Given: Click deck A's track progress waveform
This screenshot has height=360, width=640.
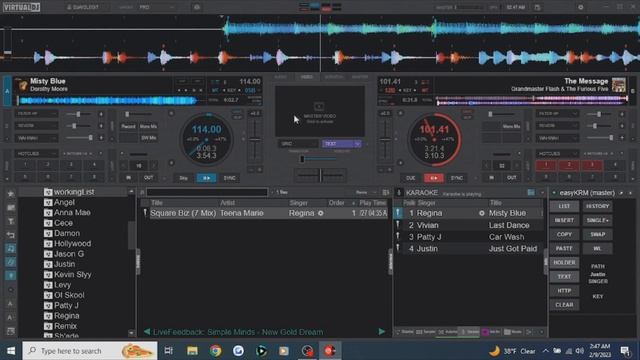Looking at the screenshot, I should pyautogui.click(x=107, y=100).
